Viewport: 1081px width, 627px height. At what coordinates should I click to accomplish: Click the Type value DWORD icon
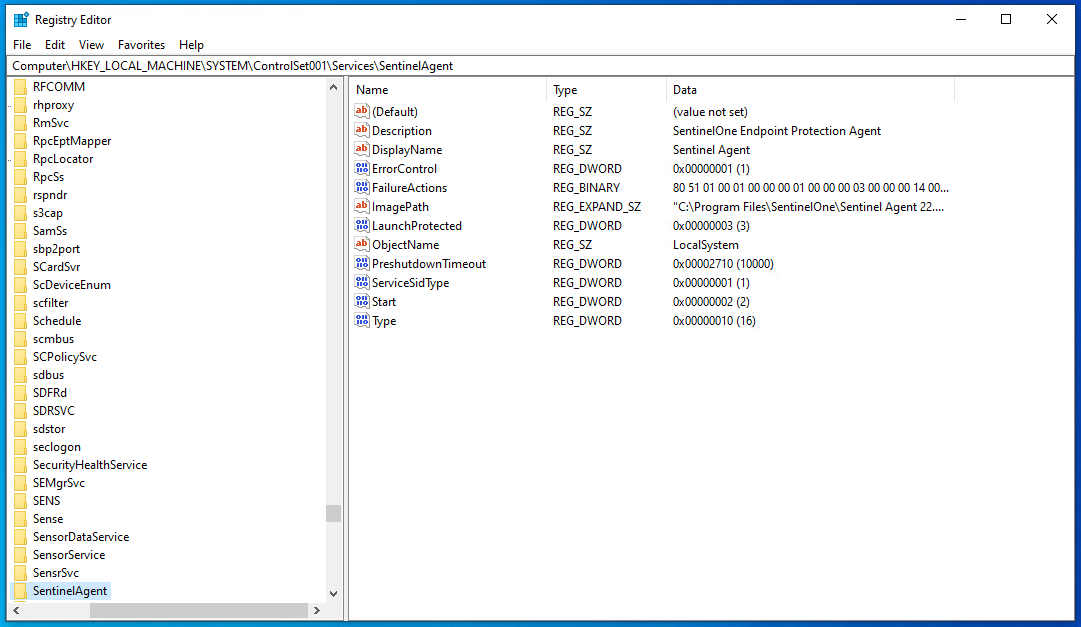(362, 320)
